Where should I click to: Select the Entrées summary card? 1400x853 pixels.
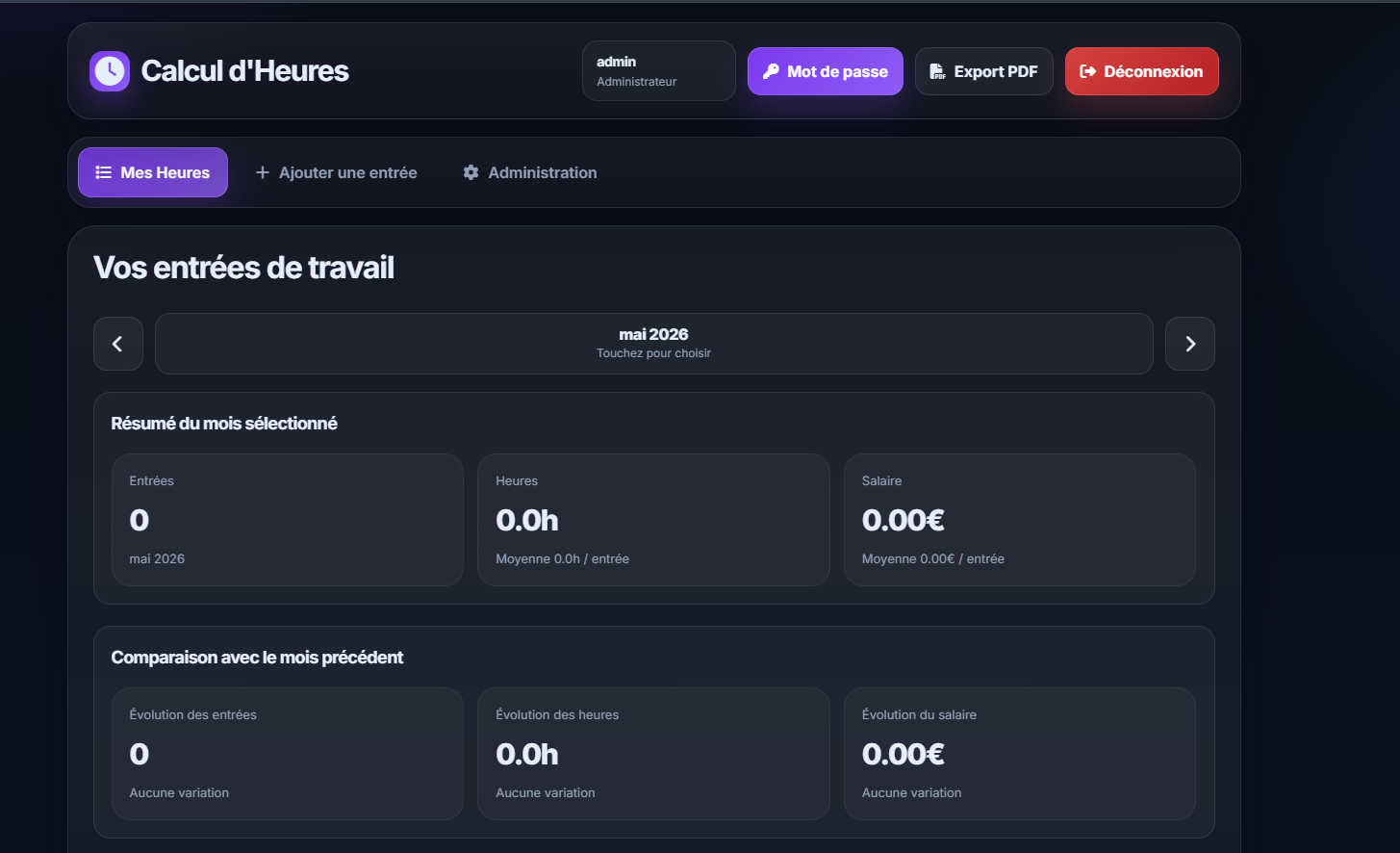tap(288, 520)
